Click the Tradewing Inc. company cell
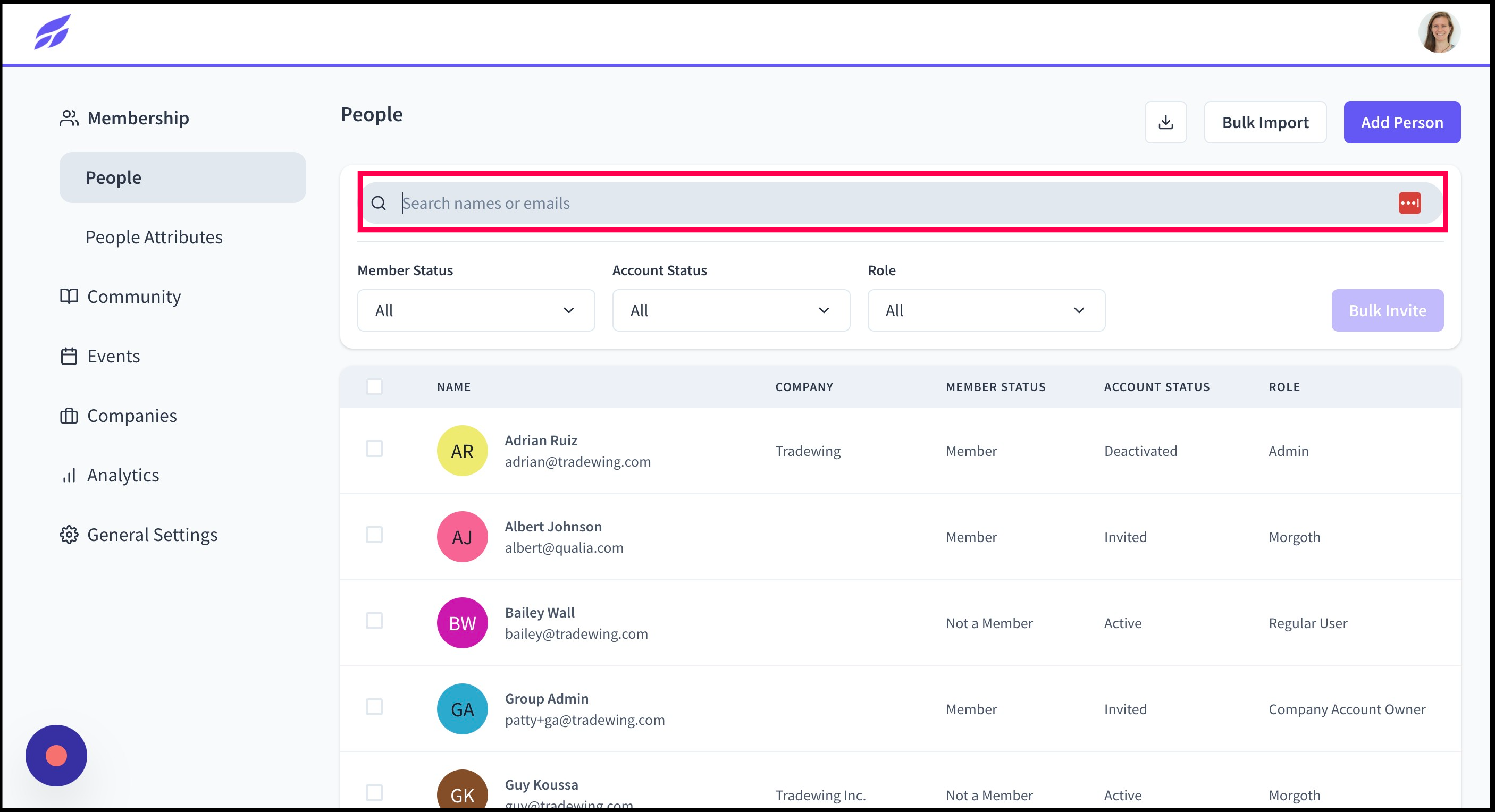Screen dimensions: 1495x812 coord(821,795)
